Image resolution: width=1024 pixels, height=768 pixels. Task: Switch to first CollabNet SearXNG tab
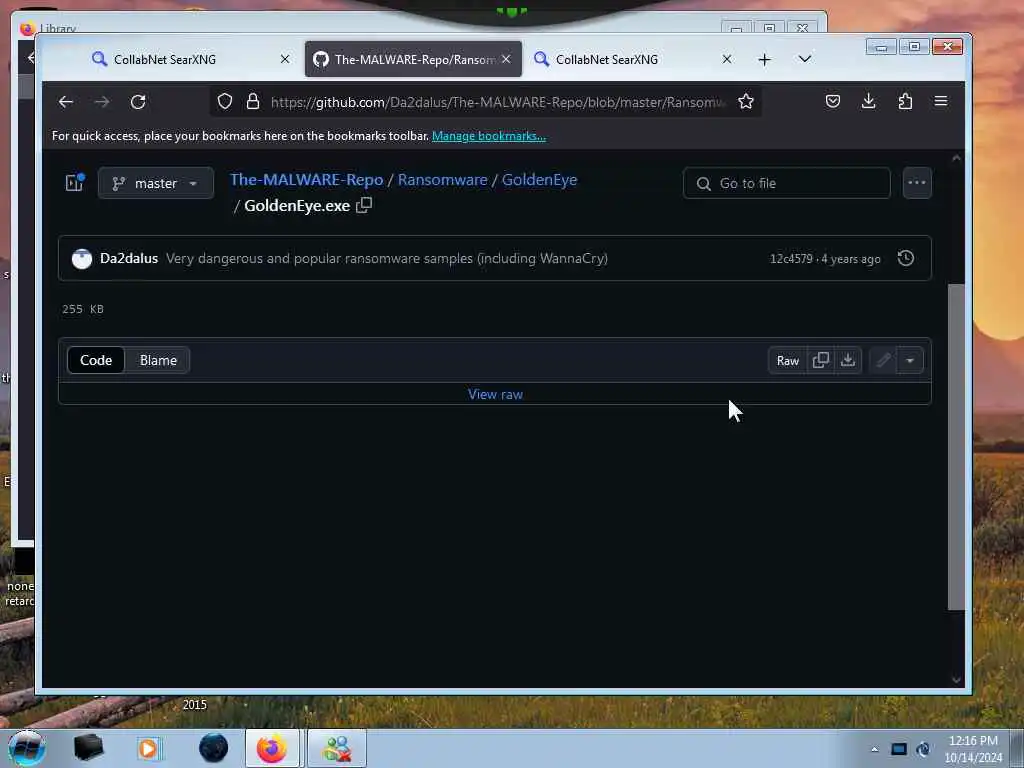[x=191, y=59]
